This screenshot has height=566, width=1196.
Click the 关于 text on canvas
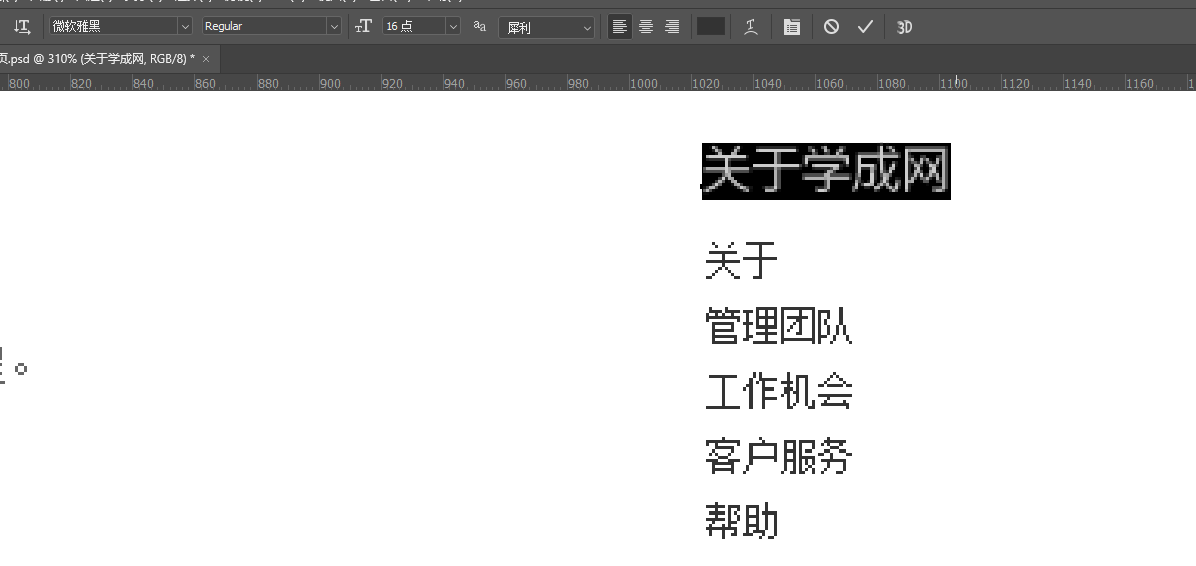[741, 260]
